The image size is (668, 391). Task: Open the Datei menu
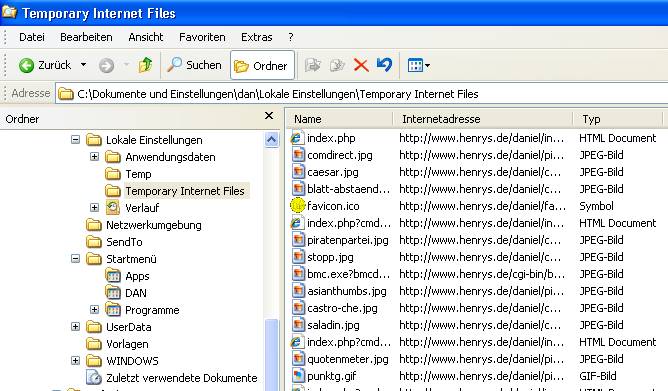pos(32,37)
